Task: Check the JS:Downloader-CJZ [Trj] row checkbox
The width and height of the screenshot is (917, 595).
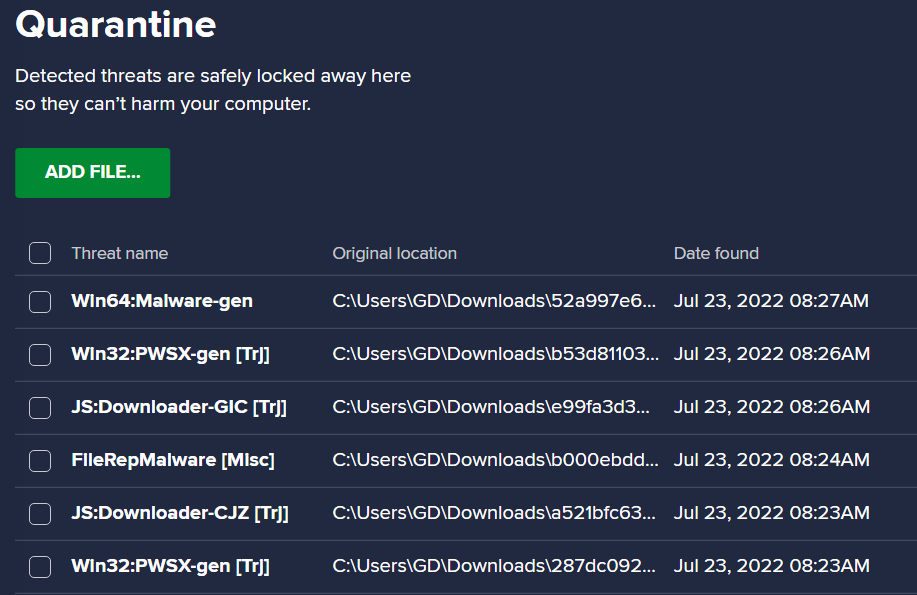Action: [40, 514]
